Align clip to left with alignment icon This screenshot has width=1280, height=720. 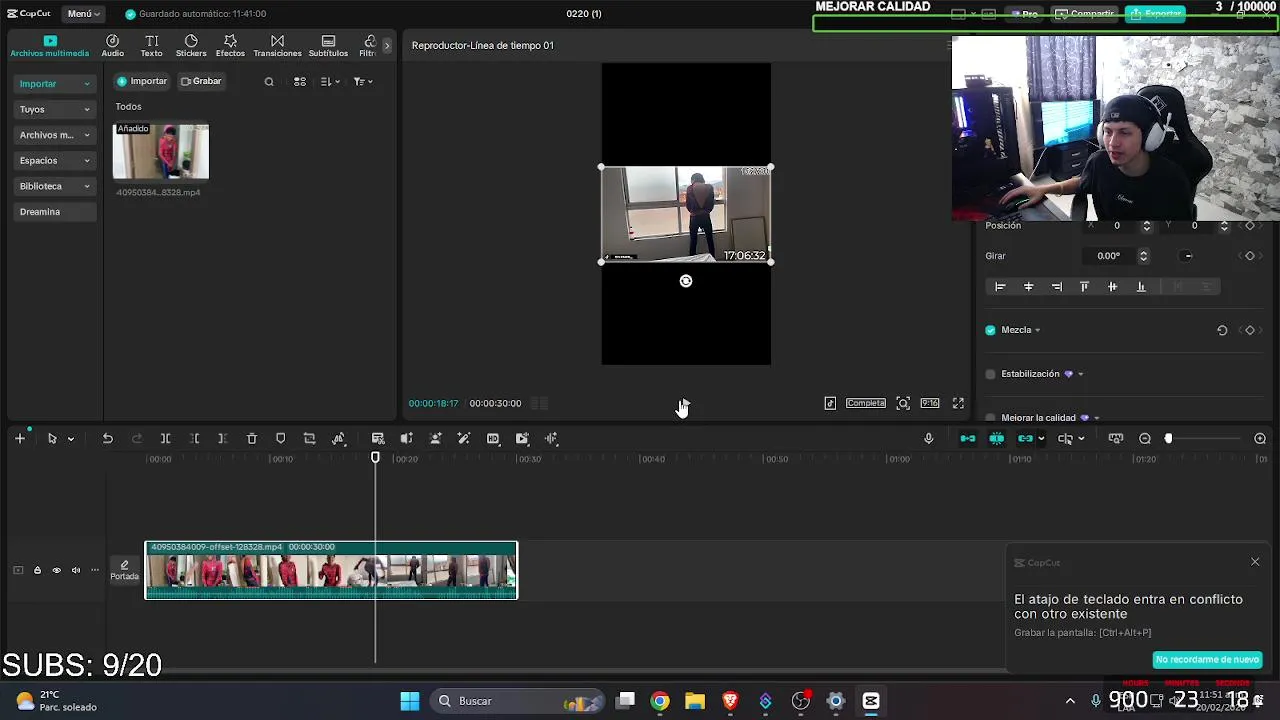pyautogui.click(x=1000, y=287)
